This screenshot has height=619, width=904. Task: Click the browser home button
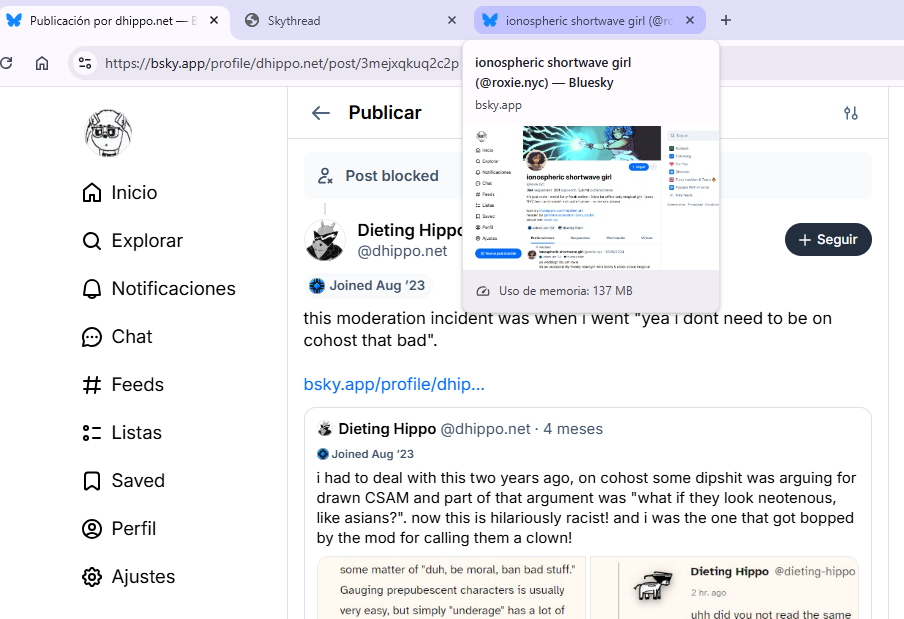click(42, 63)
